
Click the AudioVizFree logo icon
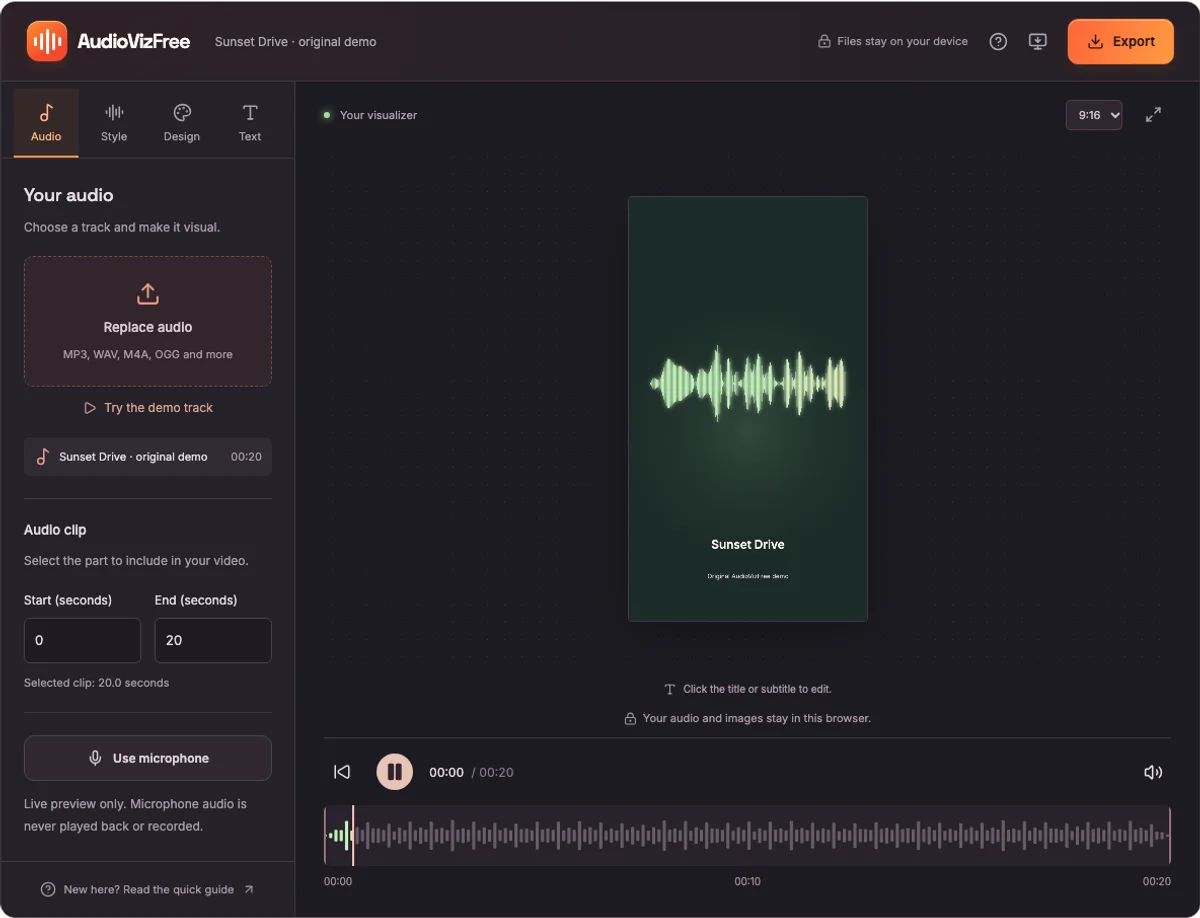47,41
